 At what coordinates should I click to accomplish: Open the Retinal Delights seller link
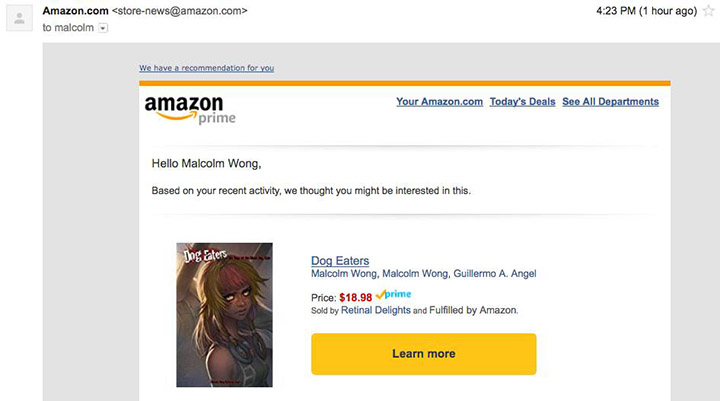[x=375, y=310]
